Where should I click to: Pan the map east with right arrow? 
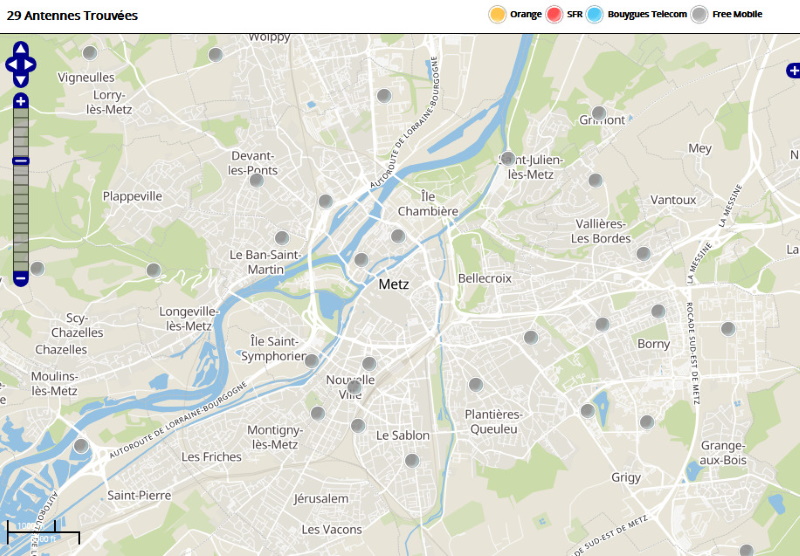pyautogui.click(x=31, y=65)
